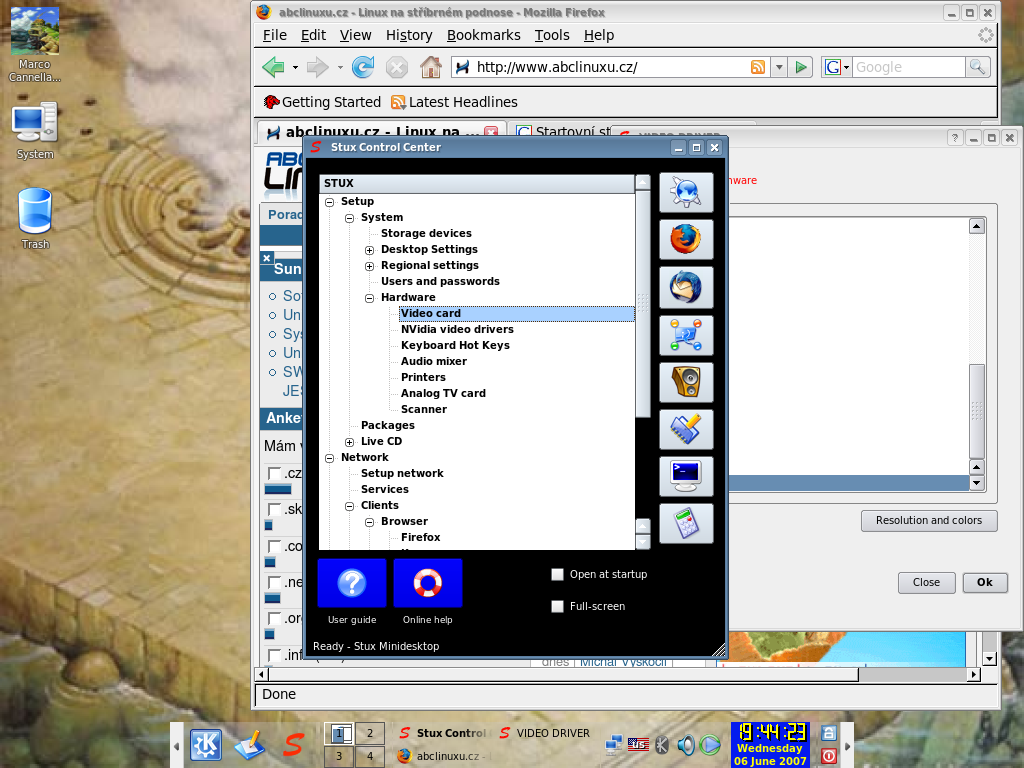Open the Getting Started bookmark

pos(322,102)
